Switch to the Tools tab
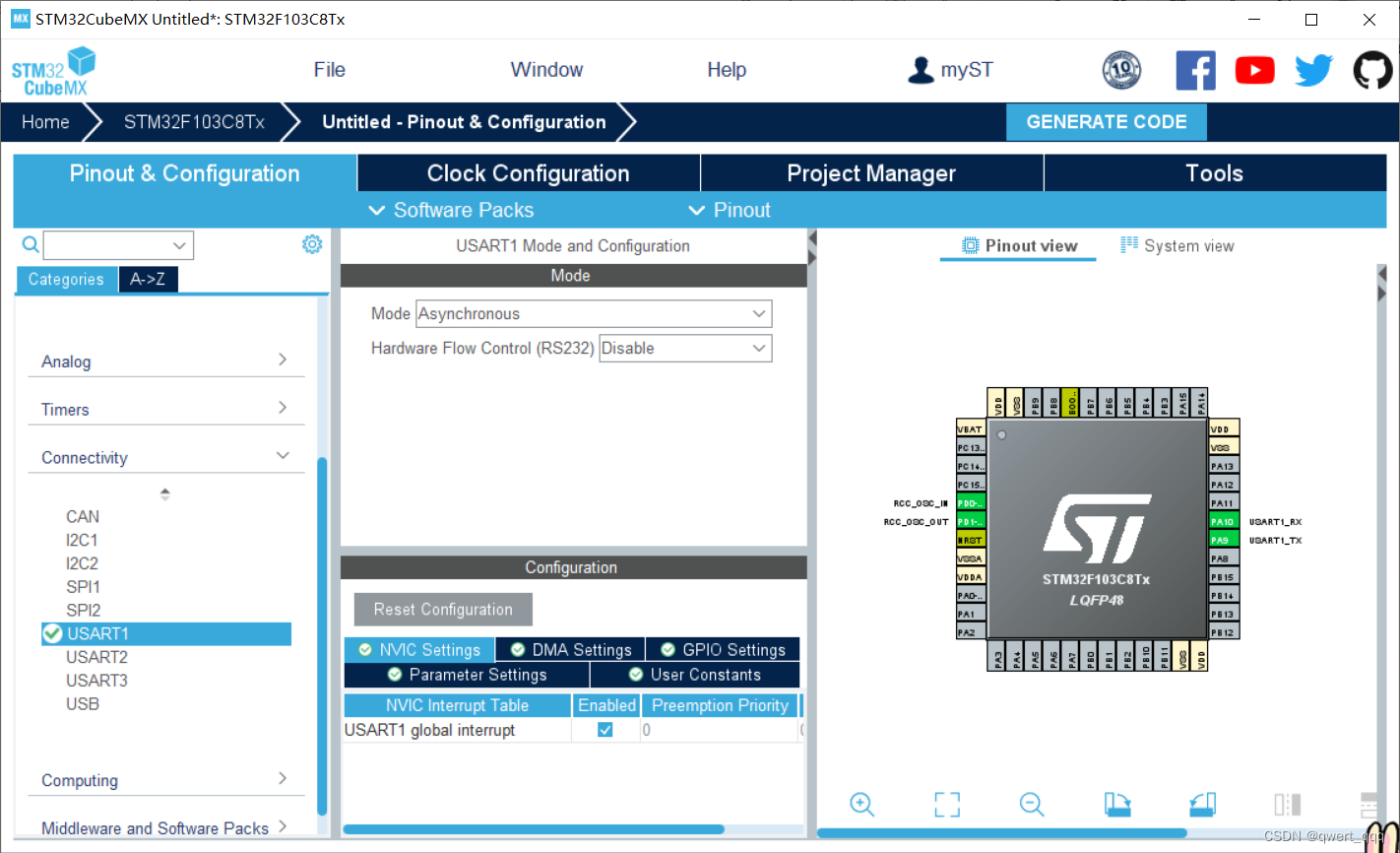The image size is (1400, 853). coord(1215,173)
